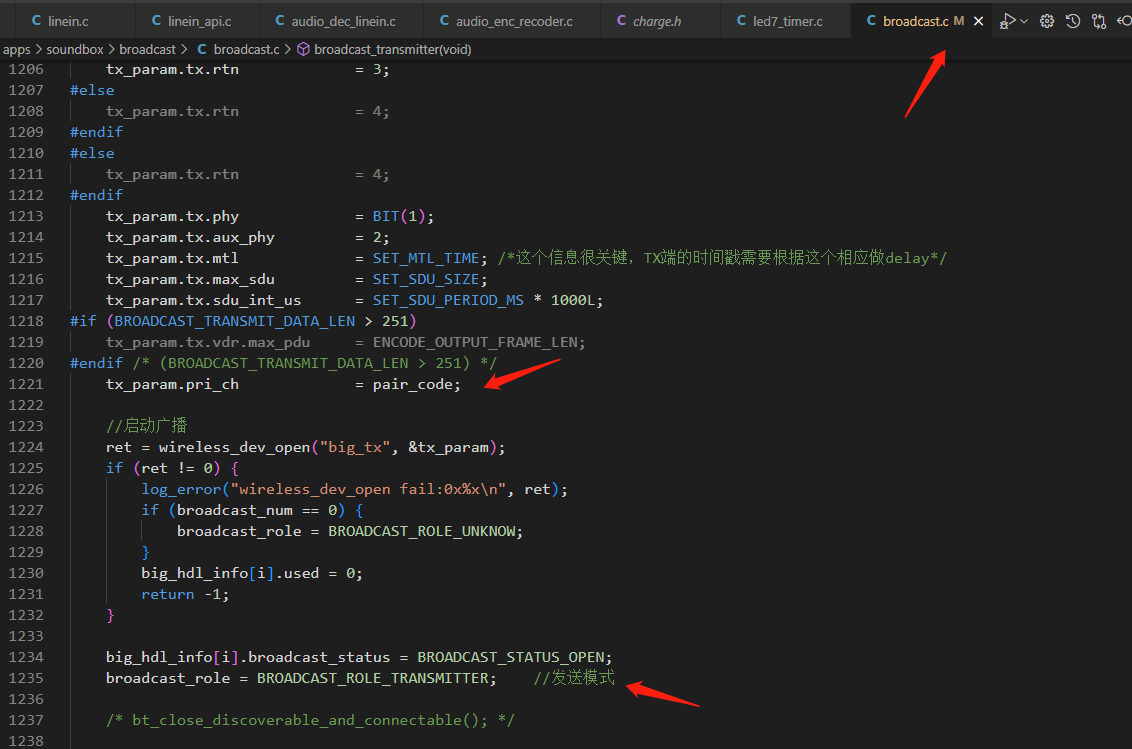1132x749 pixels.
Task: Click 'BROADCAST_STATUS_OPEN' on line 1234
Action: [x=511, y=657]
